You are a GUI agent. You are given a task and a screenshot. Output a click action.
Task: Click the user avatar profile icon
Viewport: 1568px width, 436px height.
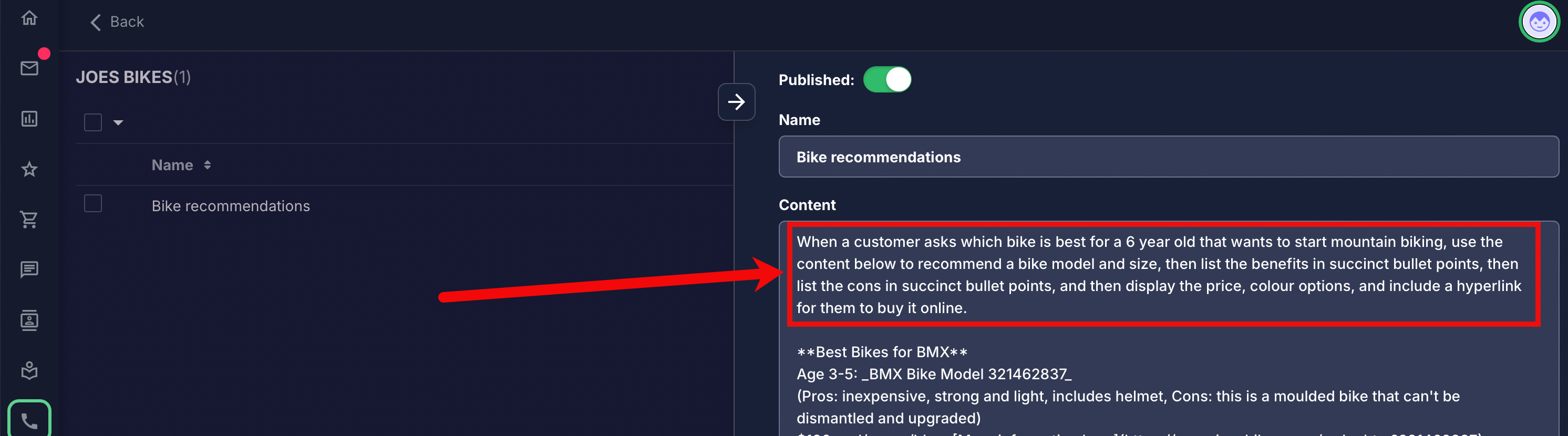click(1539, 22)
